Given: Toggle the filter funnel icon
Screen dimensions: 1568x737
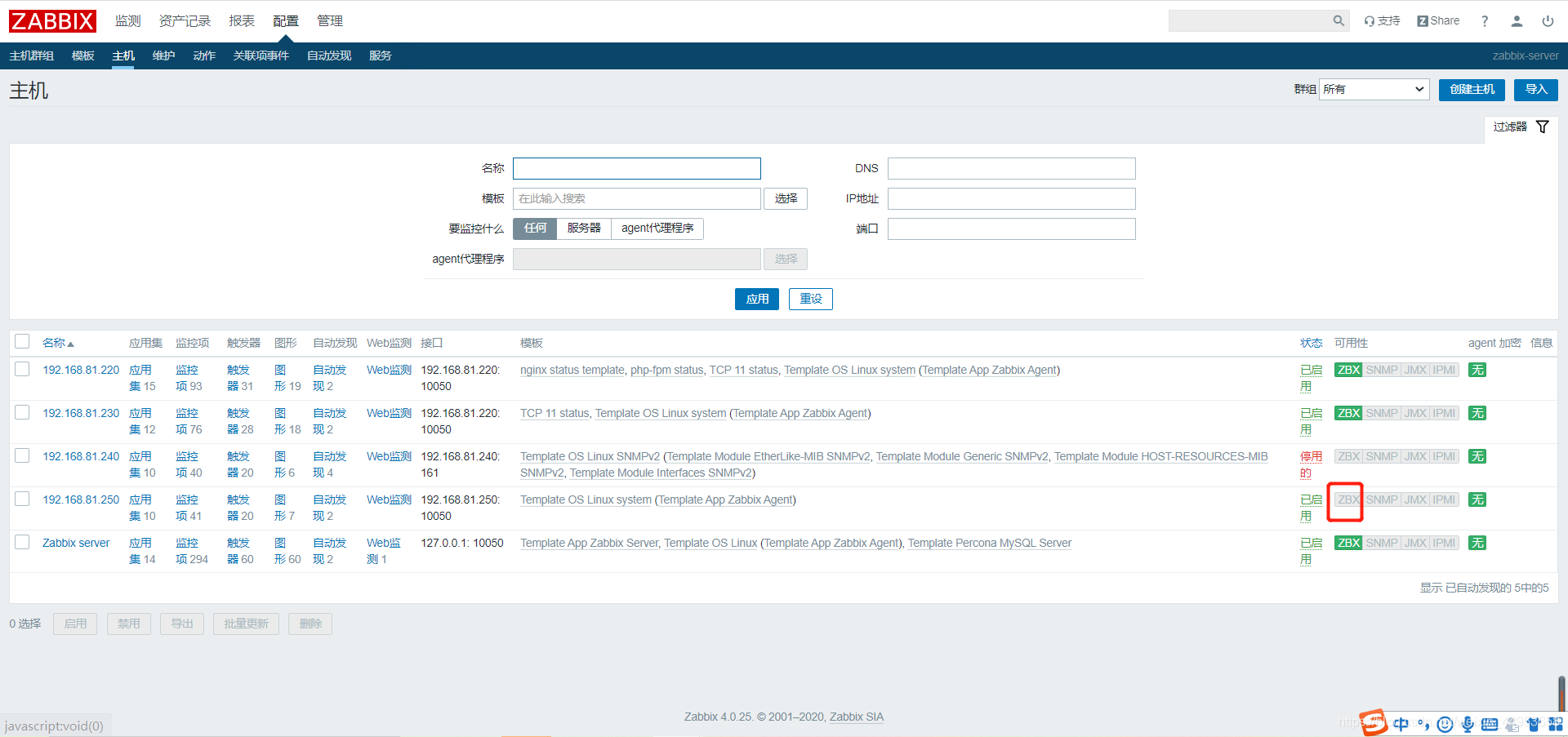Looking at the screenshot, I should 1543,127.
